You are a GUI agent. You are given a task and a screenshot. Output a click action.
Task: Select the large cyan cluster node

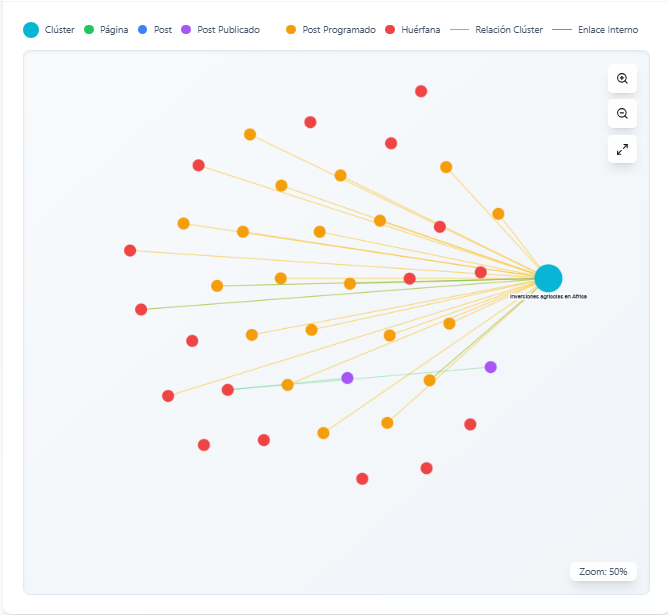click(548, 278)
